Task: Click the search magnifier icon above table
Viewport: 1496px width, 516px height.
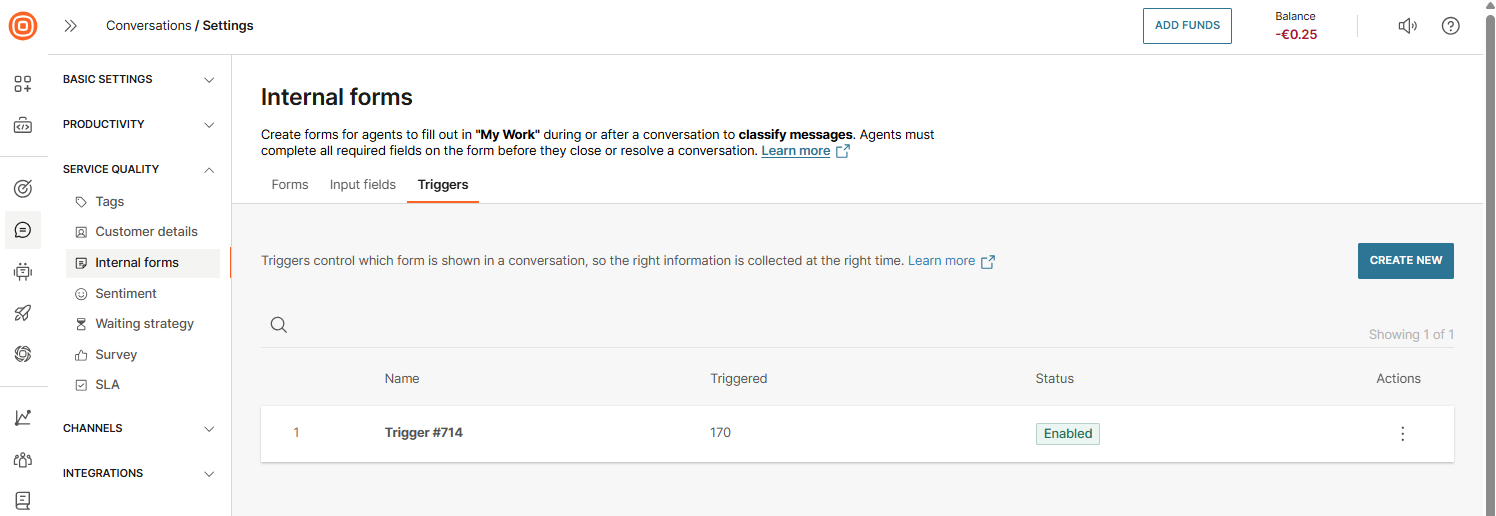Action: [x=279, y=325]
